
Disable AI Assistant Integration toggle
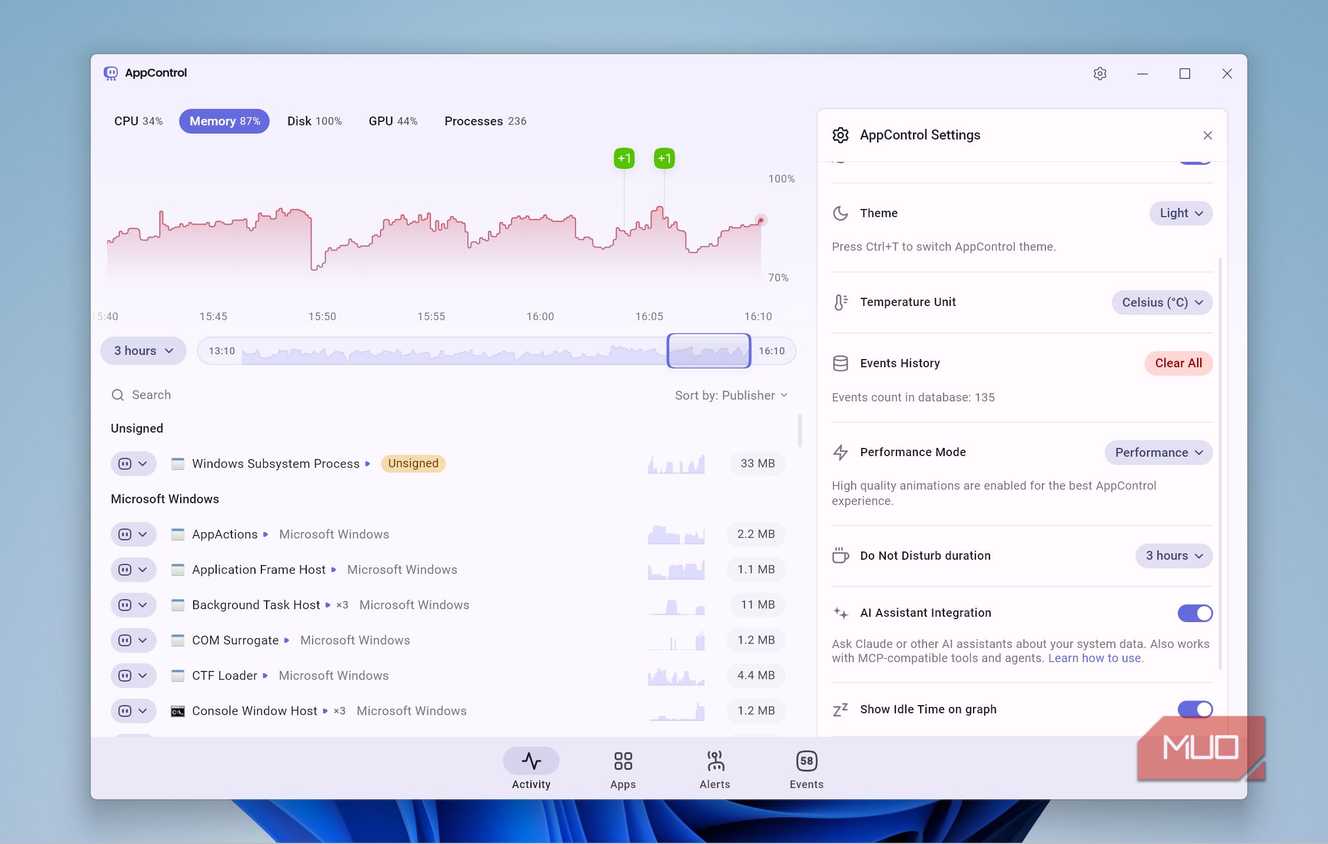coord(1195,613)
